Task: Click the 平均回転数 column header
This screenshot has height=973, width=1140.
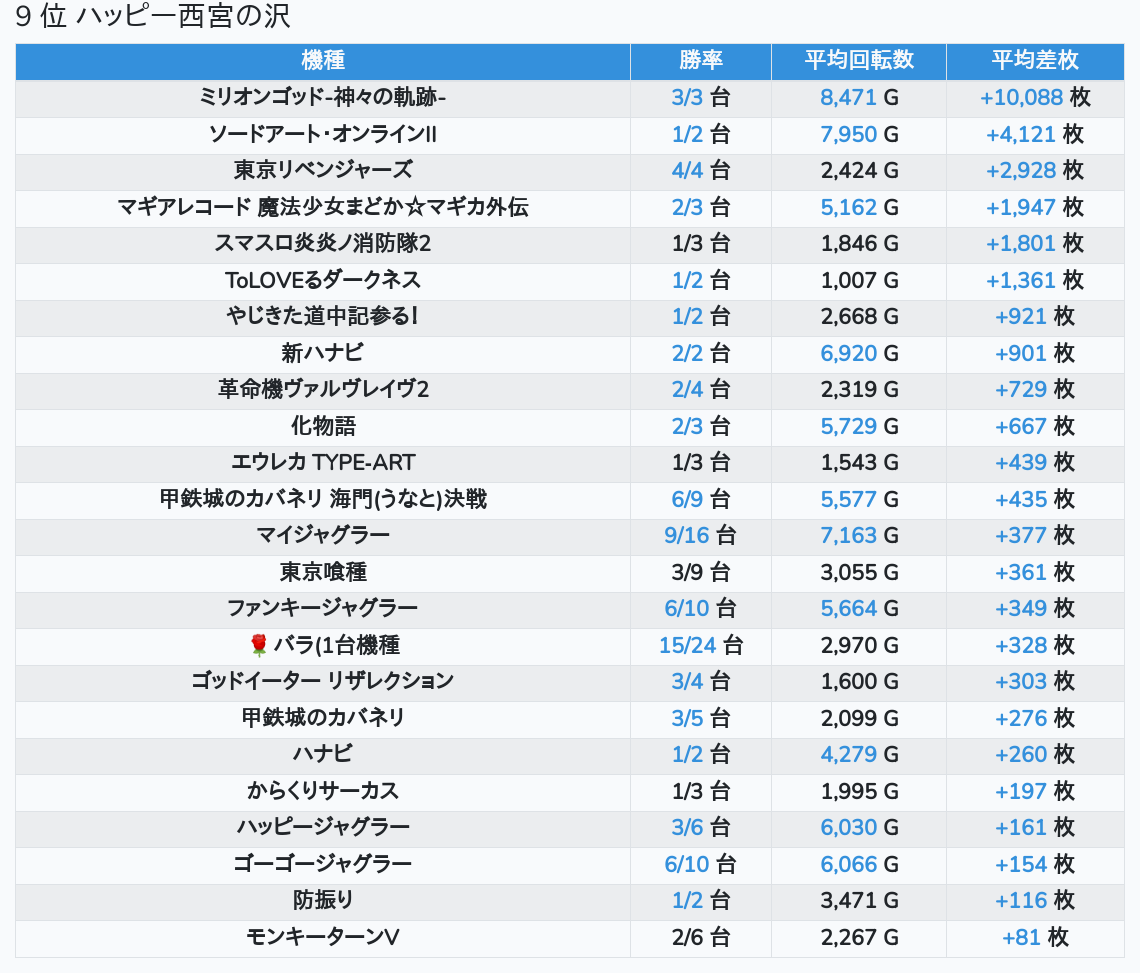Action: [x=859, y=60]
